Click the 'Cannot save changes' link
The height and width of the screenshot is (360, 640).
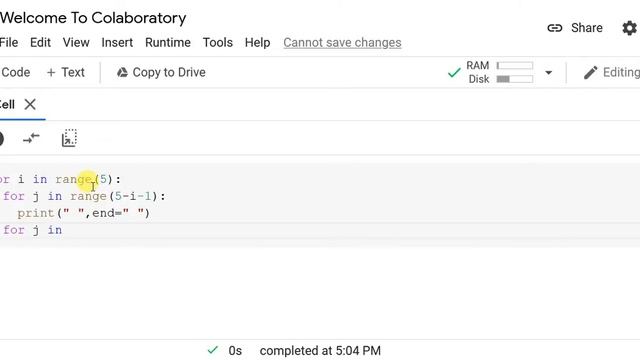coord(342,42)
